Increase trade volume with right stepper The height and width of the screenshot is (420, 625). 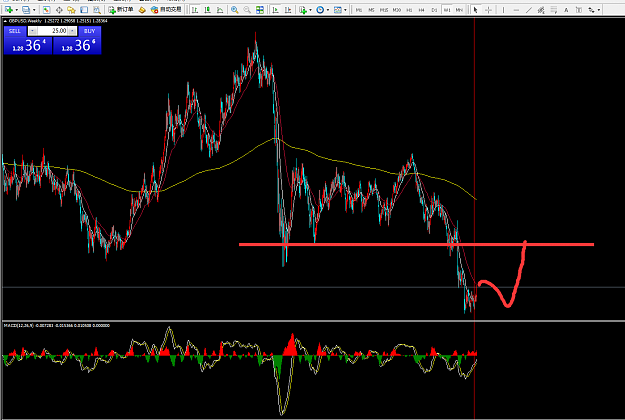tap(72, 31)
